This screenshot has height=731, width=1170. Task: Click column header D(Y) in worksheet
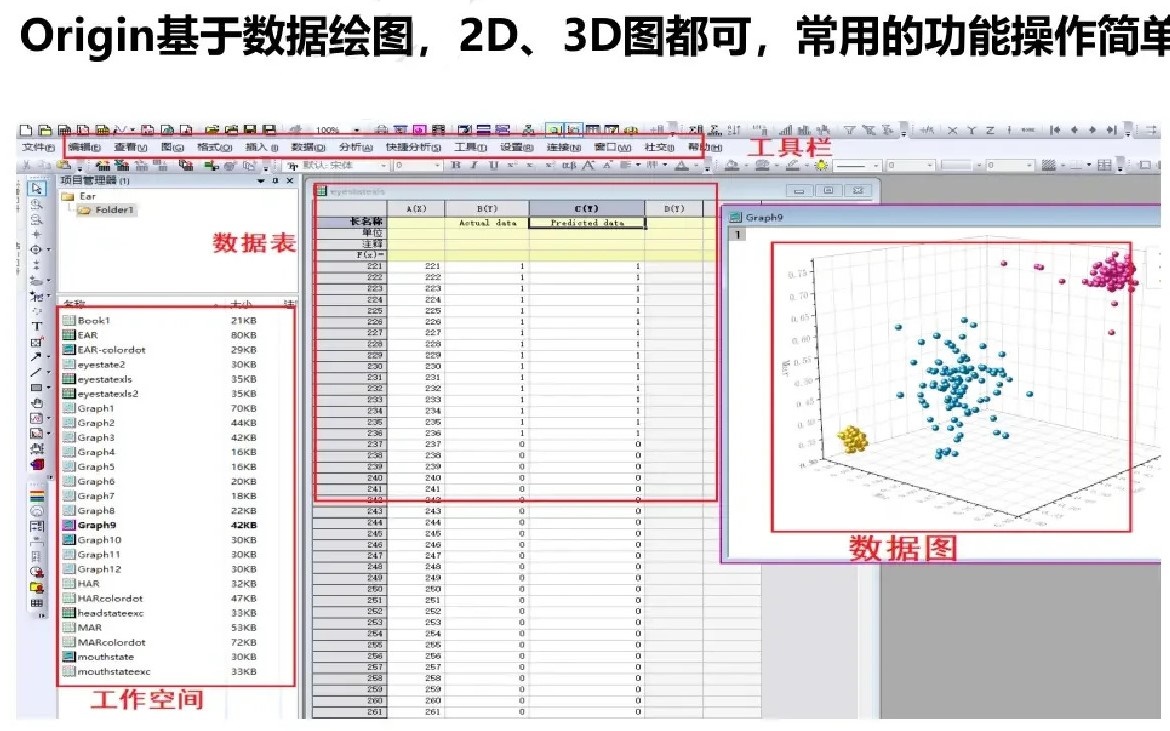point(674,209)
